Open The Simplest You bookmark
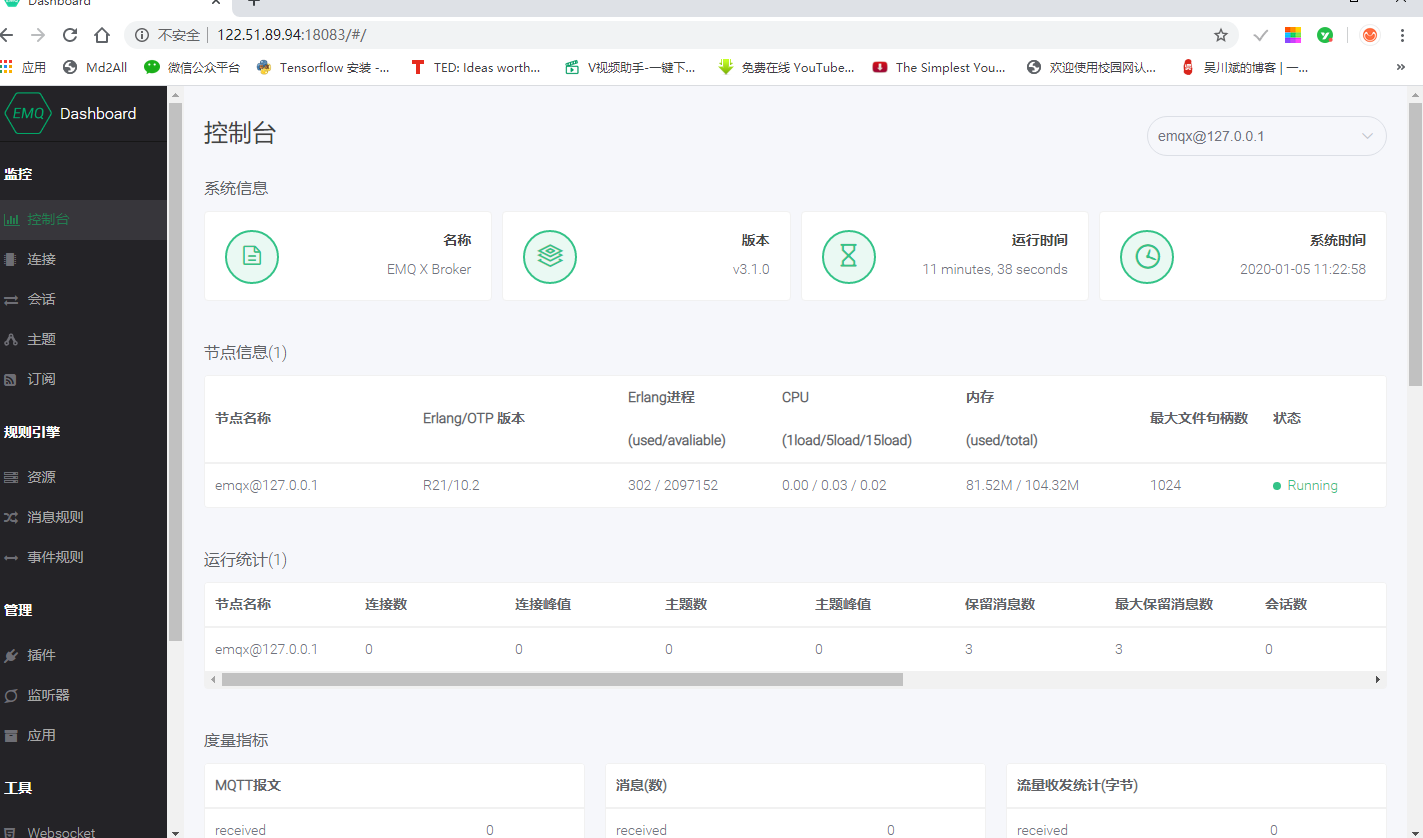 coord(939,67)
